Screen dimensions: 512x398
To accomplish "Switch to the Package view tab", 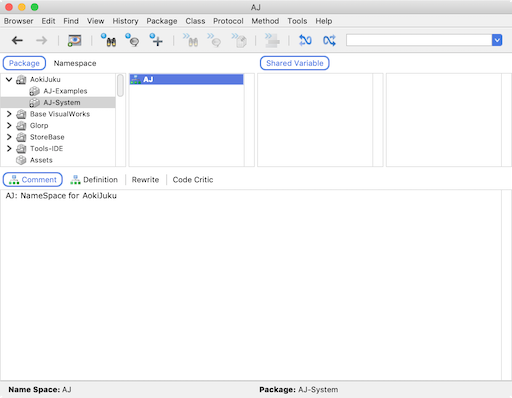I will point(24,63).
